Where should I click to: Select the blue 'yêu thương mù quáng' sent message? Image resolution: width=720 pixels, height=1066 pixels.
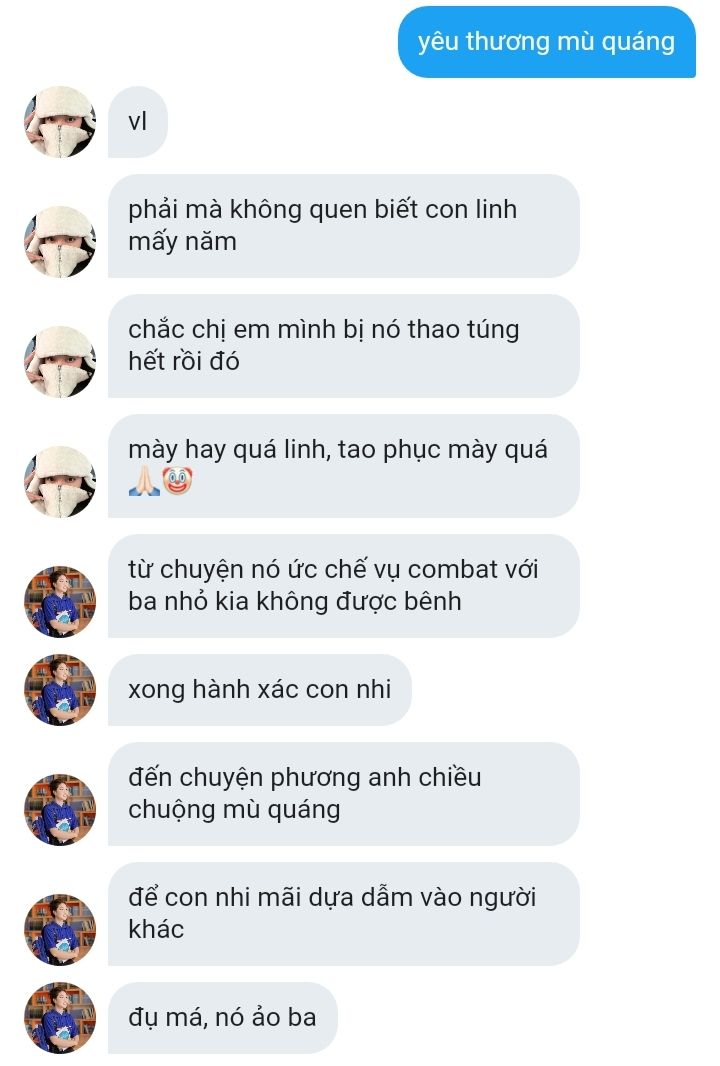tap(547, 41)
